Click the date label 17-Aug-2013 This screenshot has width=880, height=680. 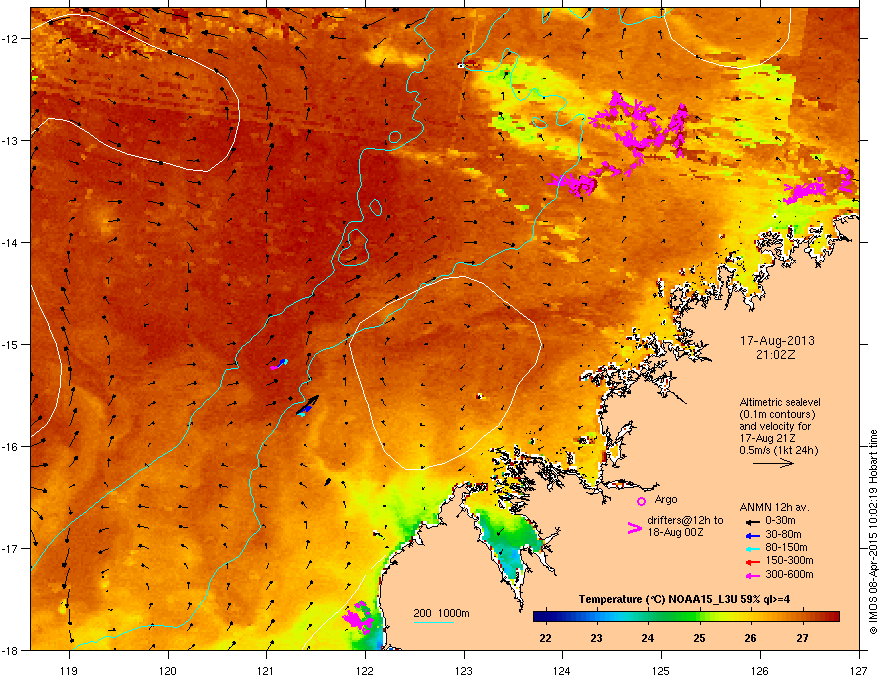point(777,341)
